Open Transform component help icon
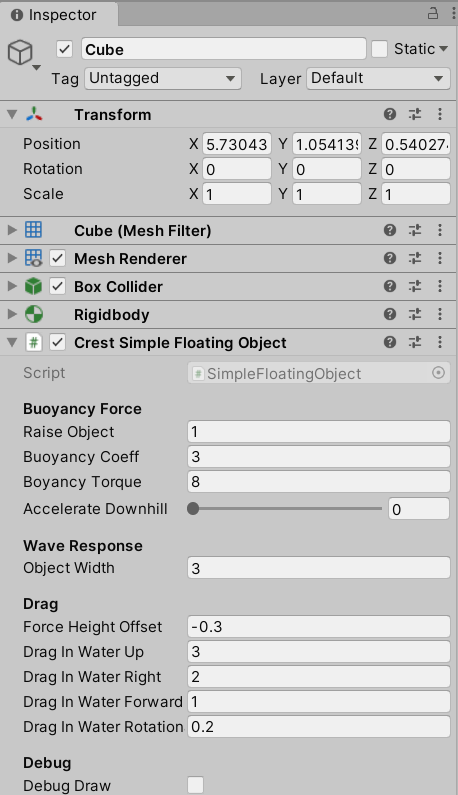Image resolution: width=458 pixels, height=795 pixels. 390,114
